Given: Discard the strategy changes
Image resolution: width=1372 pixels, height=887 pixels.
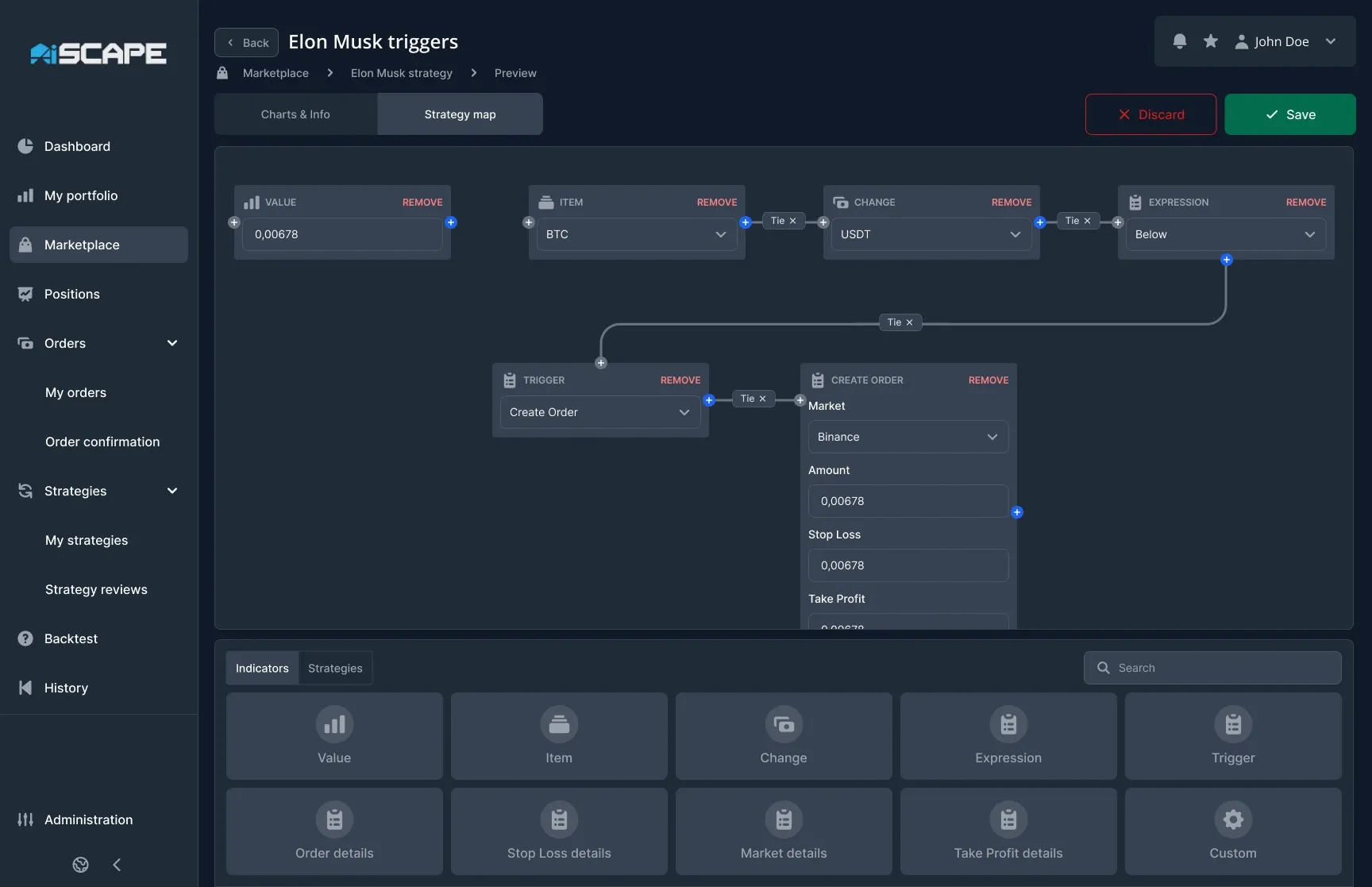Looking at the screenshot, I should click(x=1150, y=114).
